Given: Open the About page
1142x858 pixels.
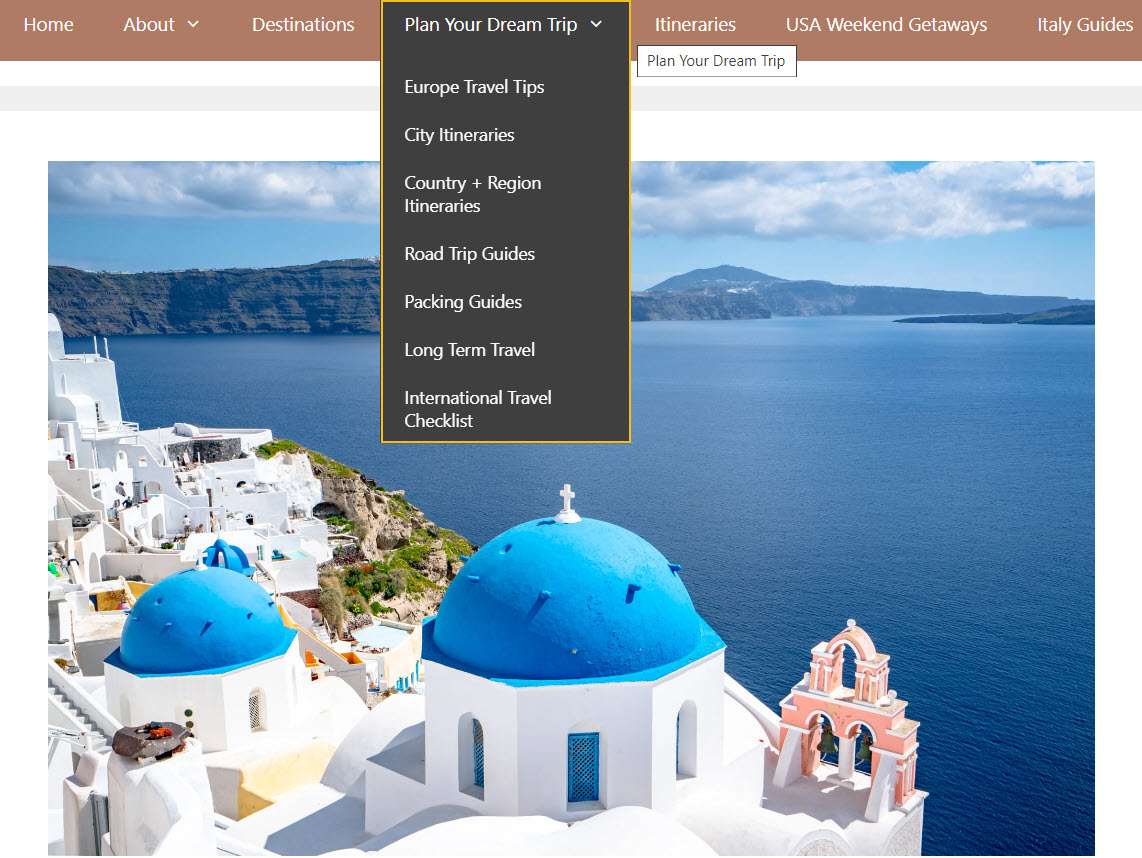Looking at the screenshot, I should coord(148,24).
